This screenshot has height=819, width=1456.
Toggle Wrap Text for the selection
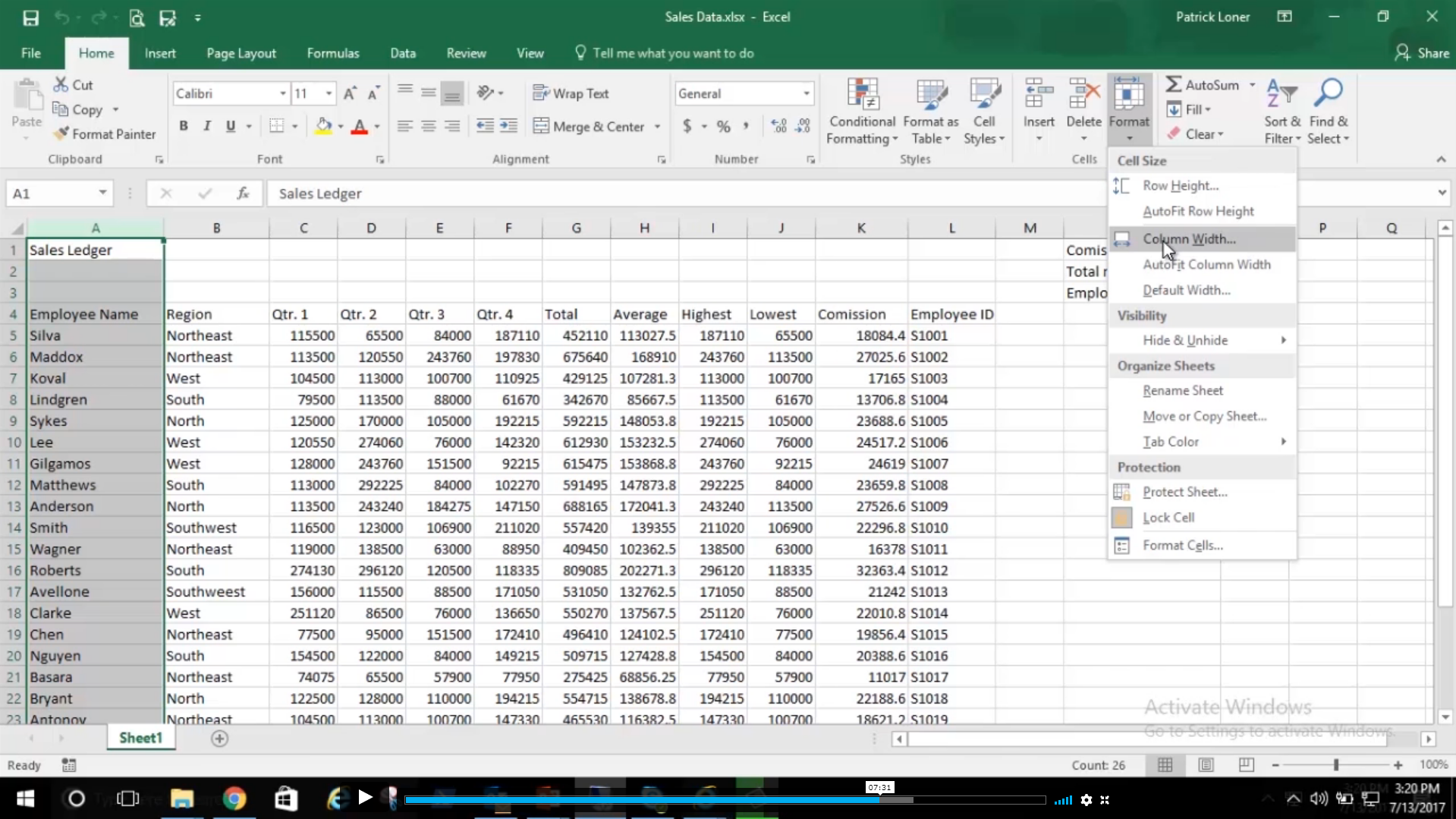[571, 93]
